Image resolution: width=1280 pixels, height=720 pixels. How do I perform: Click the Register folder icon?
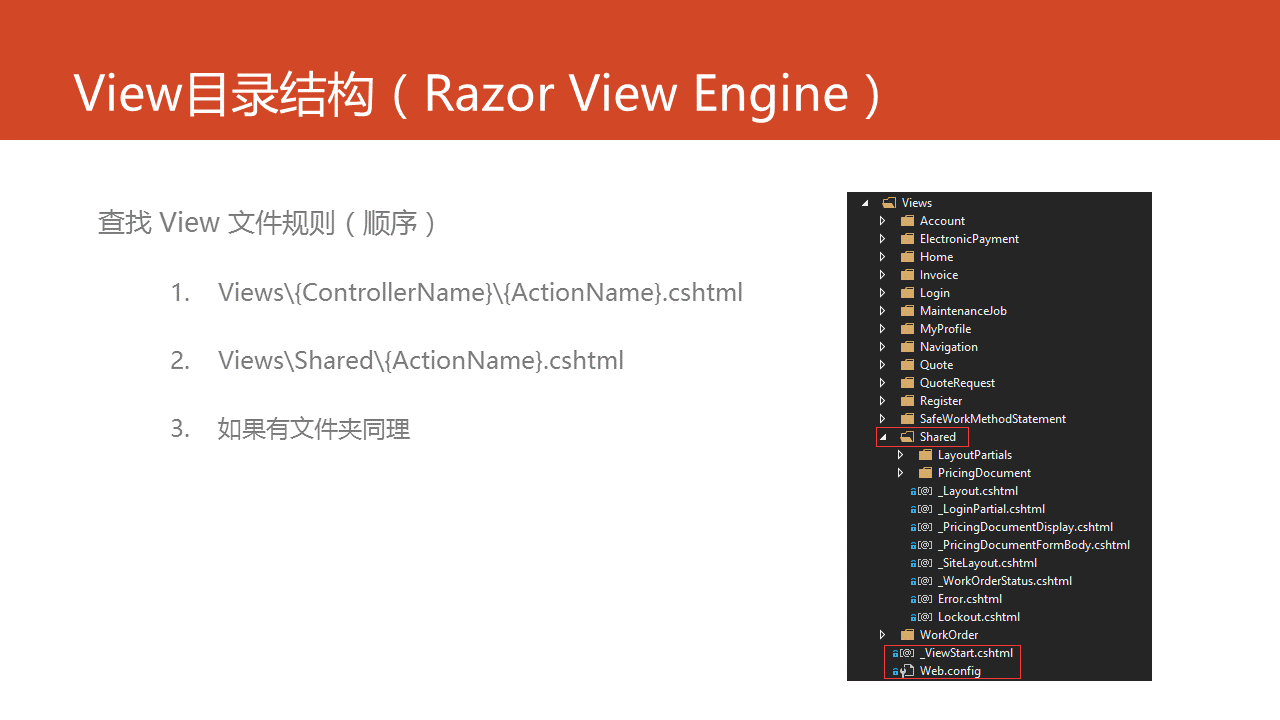907,401
